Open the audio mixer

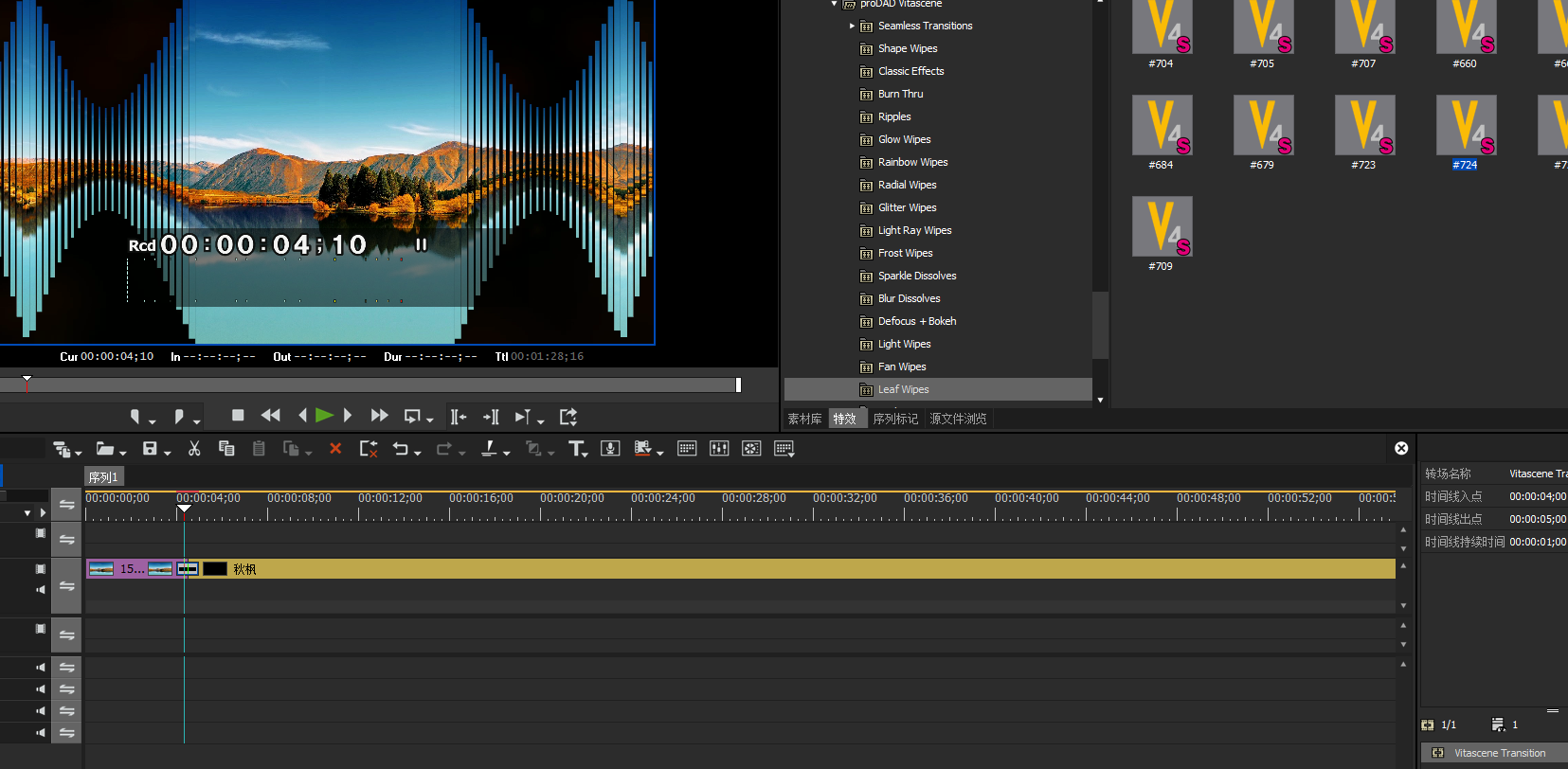pyautogui.click(x=719, y=449)
